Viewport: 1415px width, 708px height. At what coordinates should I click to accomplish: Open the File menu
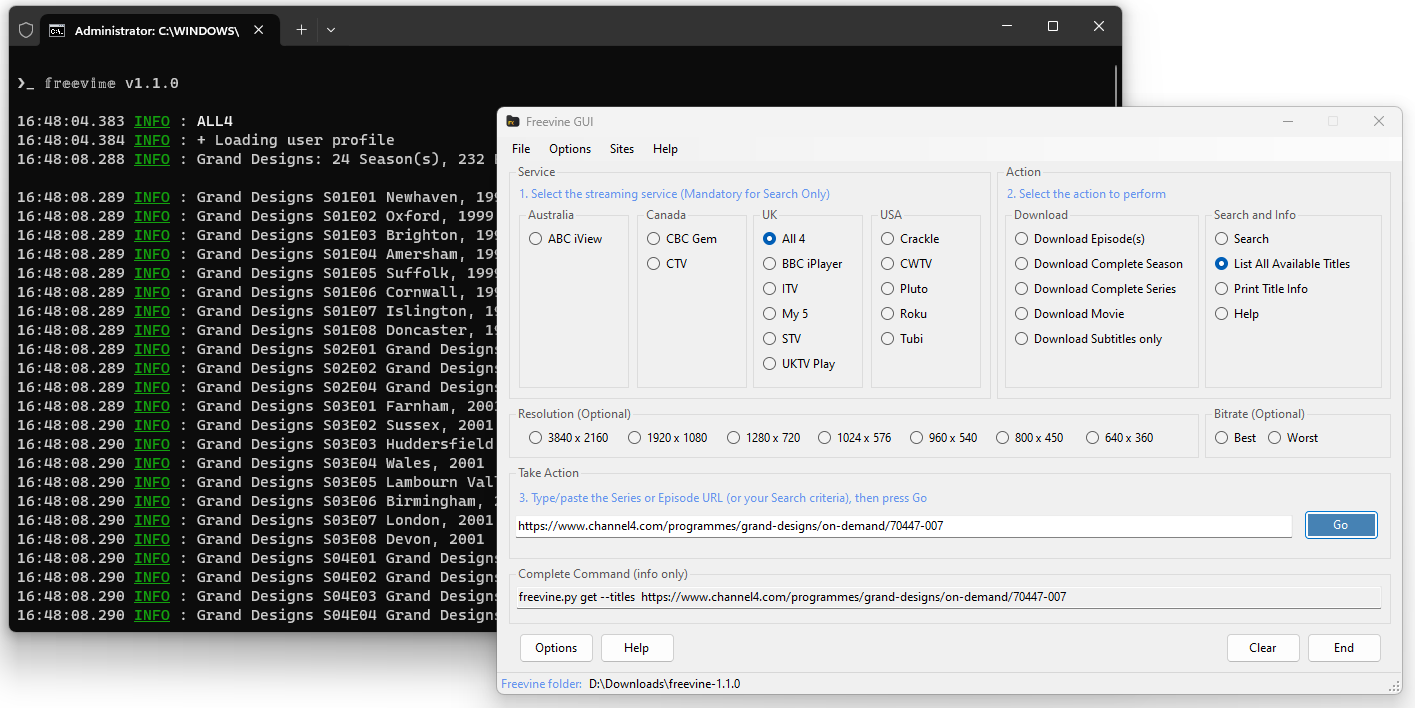pos(521,149)
